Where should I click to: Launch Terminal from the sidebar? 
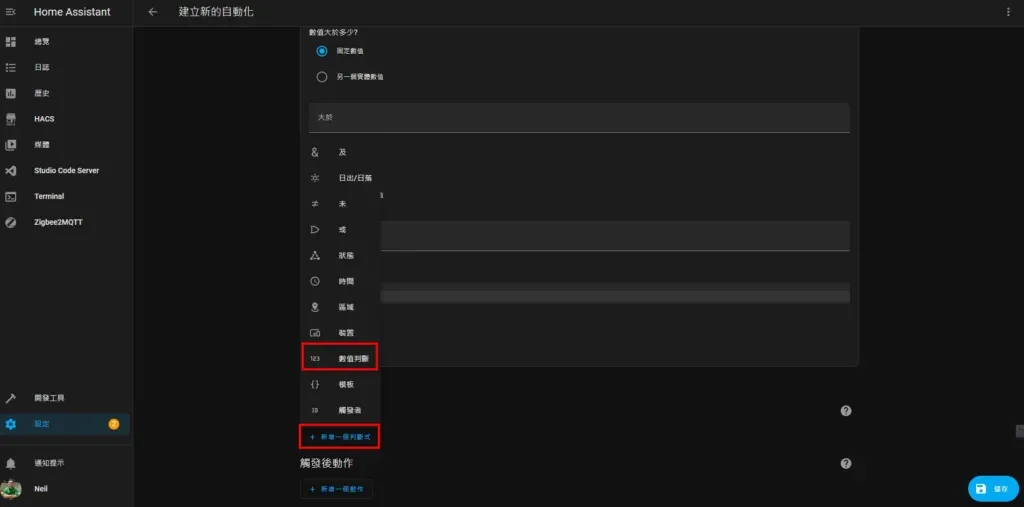click(49, 196)
